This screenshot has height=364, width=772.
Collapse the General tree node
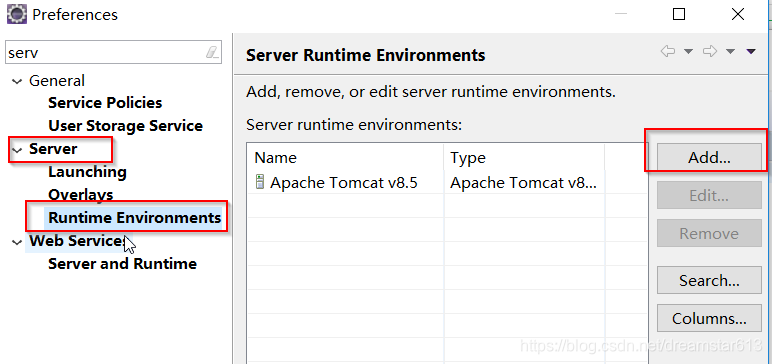coord(17,81)
